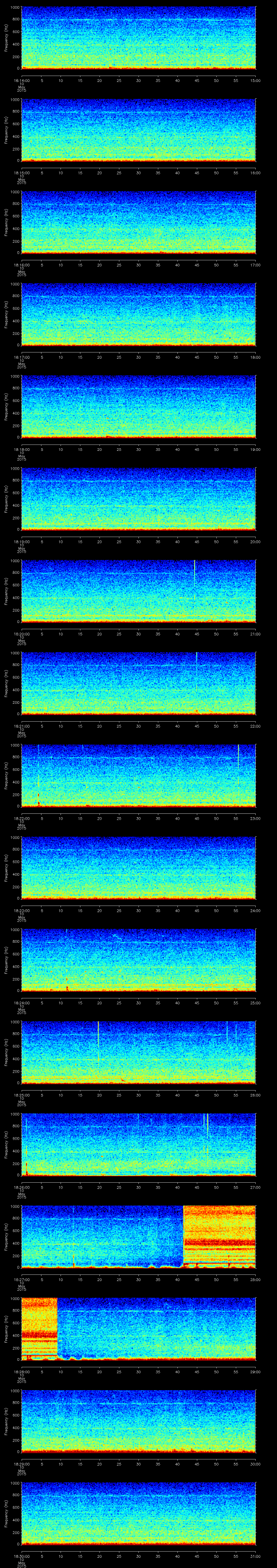Click the 18:14:00 start time label
Viewport: 277px width, 1568px height.
[21, 80]
